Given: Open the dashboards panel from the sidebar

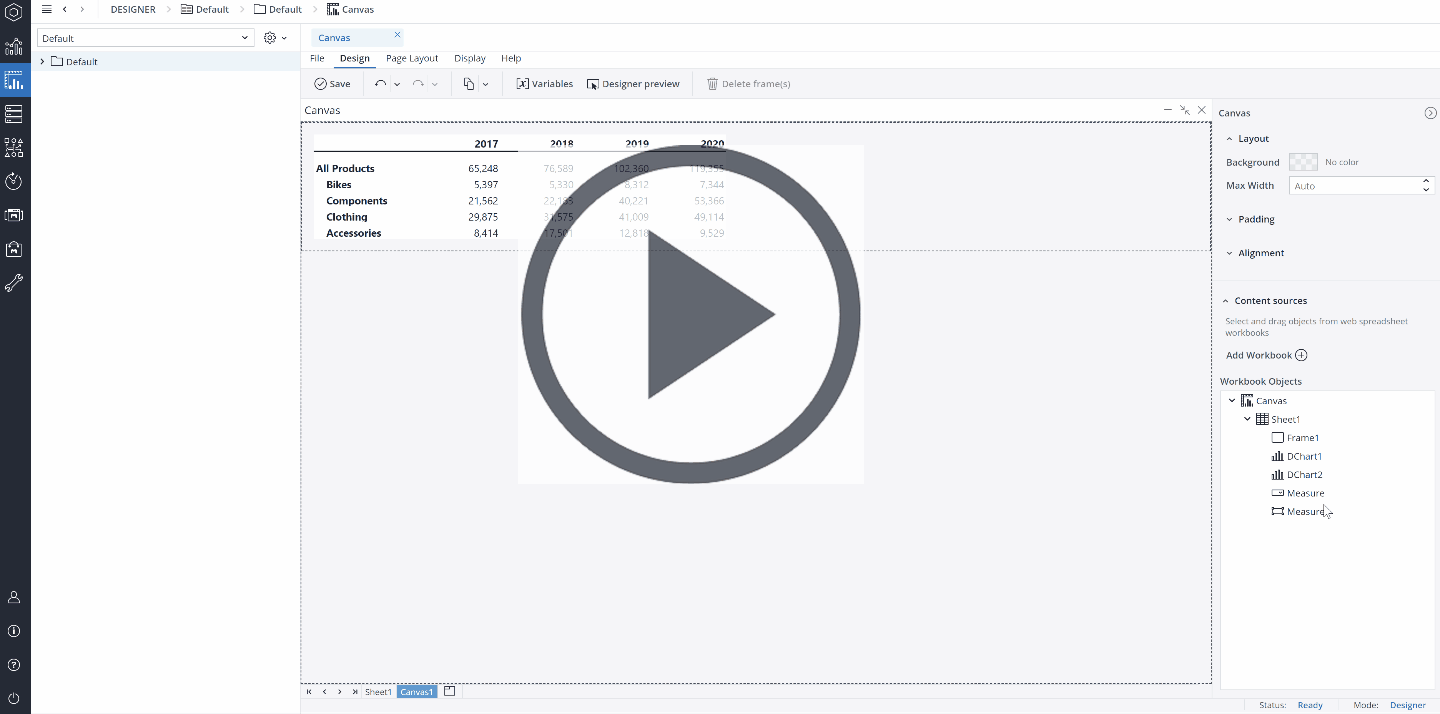Looking at the screenshot, I should point(13,81).
